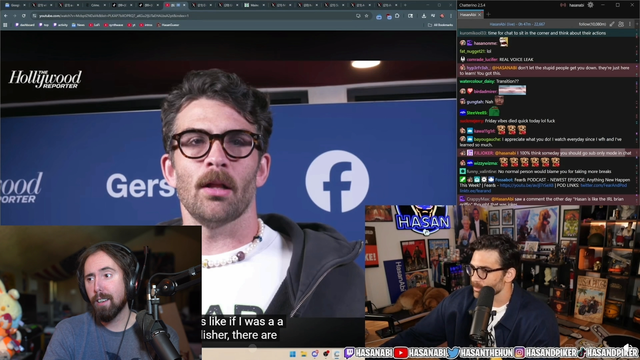Click comrade_lucifer username in chat
Image resolution: width=640 pixels, height=360 pixels.
[x=482, y=60]
